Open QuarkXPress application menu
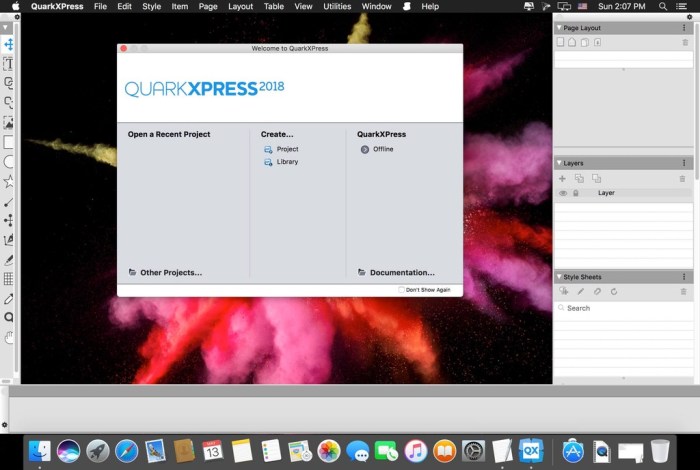 pos(57,6)
